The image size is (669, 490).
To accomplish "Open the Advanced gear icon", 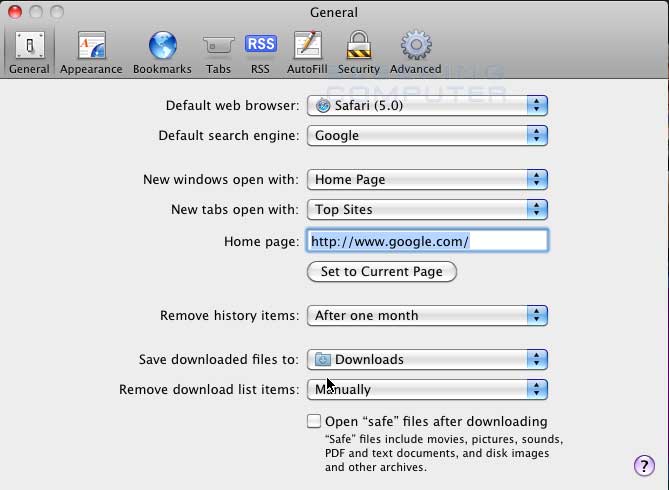I will coord(416,45).
